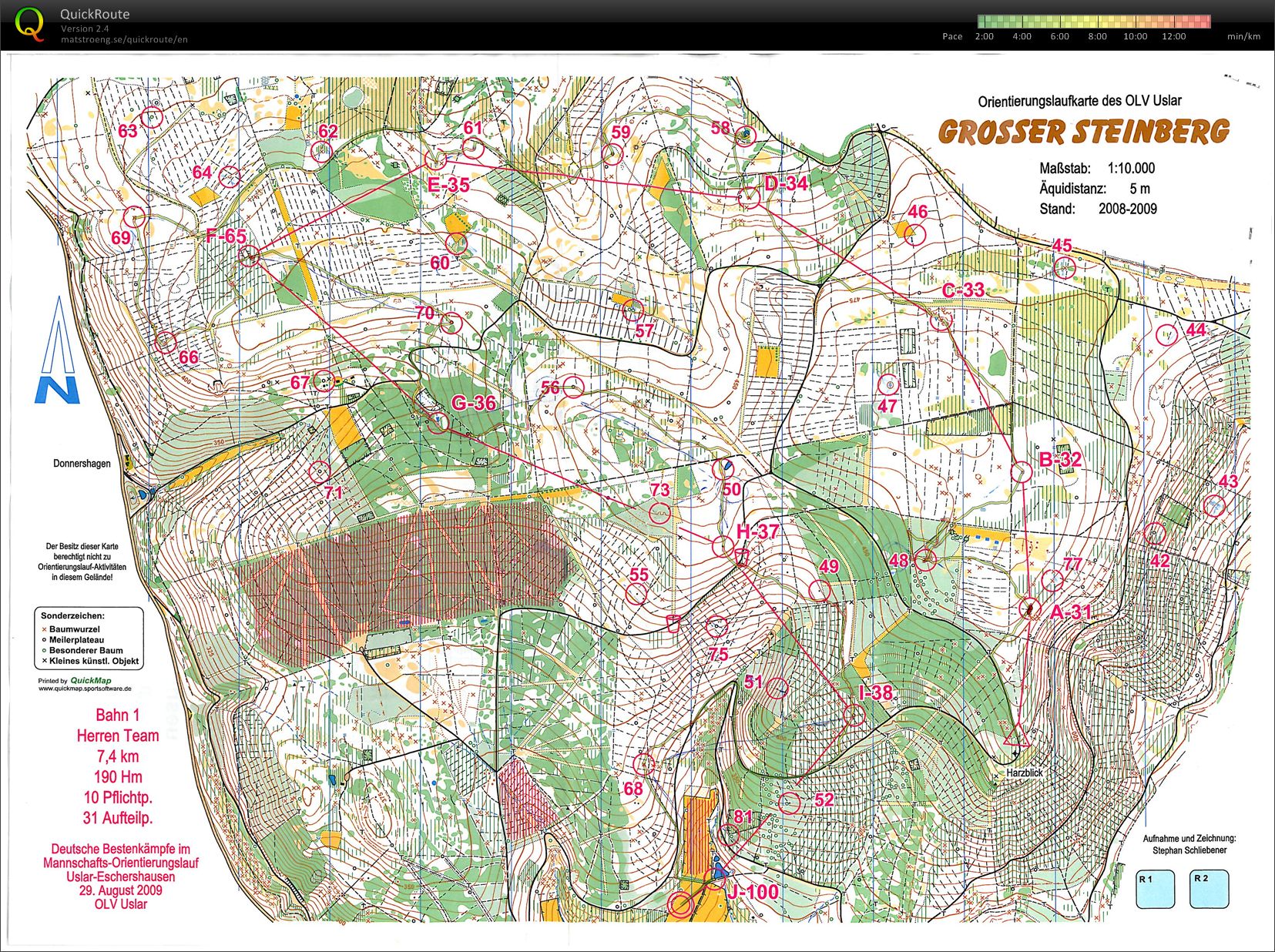Select the start triangle near Harzblick

[x=1016, y=735]
